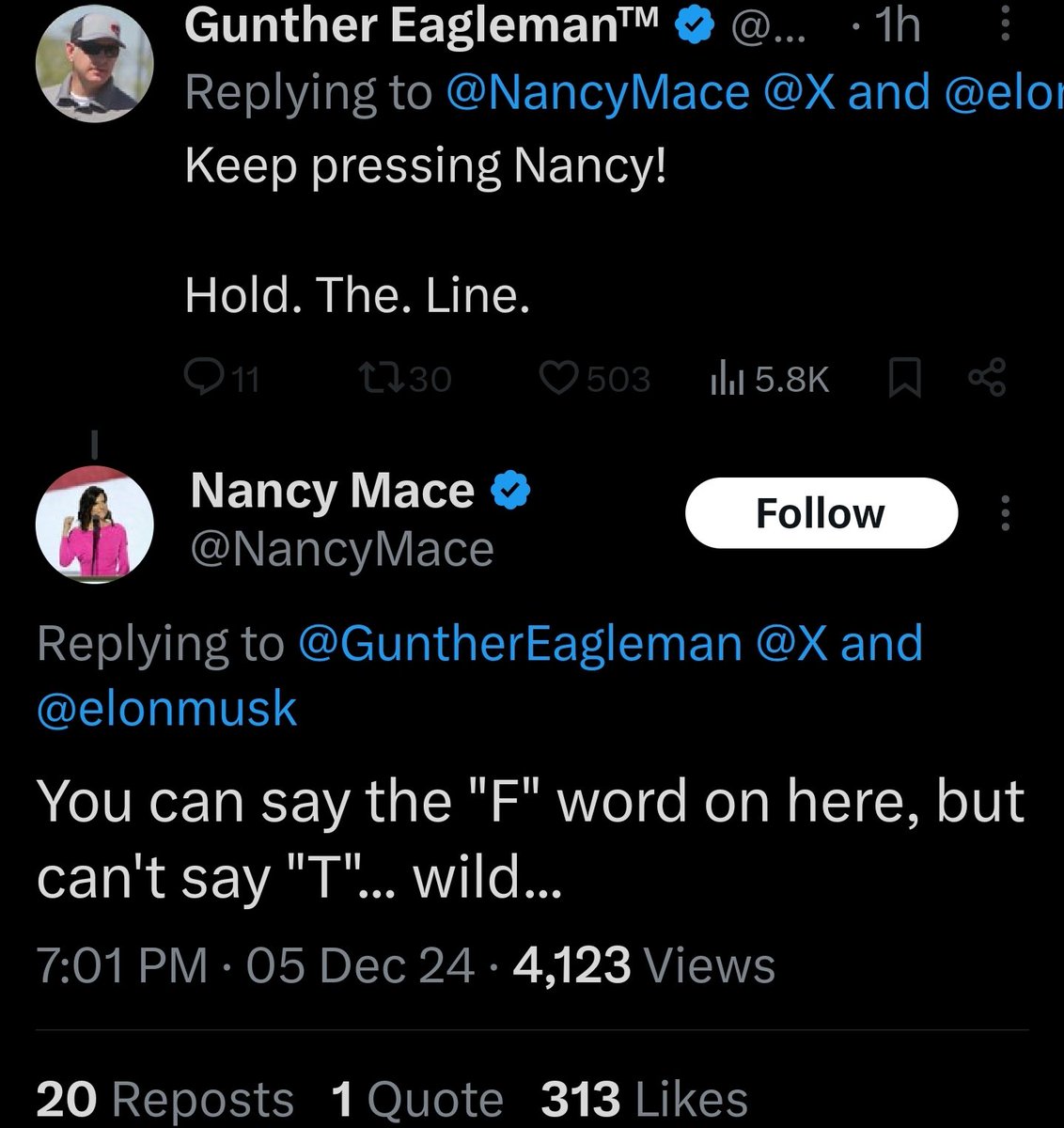The width and height of the screenshot is (1064, 1128).
Task: Show the list of 20 Reposts
Action: pos(164,1100)
